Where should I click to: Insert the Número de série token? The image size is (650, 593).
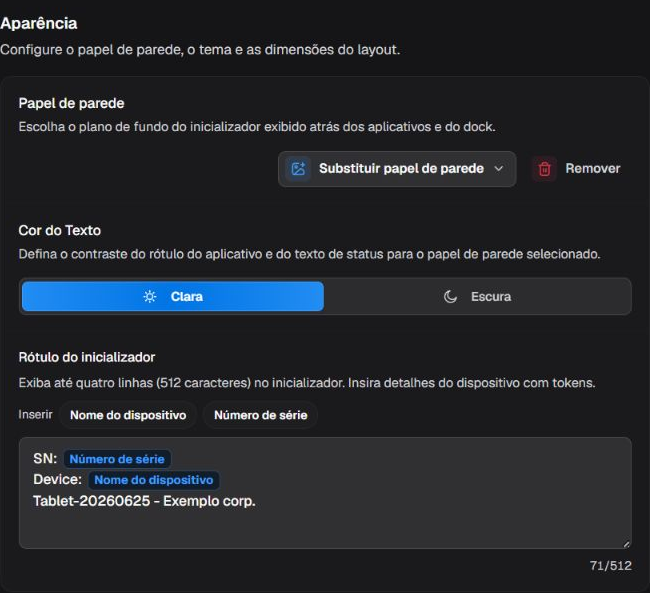[260, 415]
